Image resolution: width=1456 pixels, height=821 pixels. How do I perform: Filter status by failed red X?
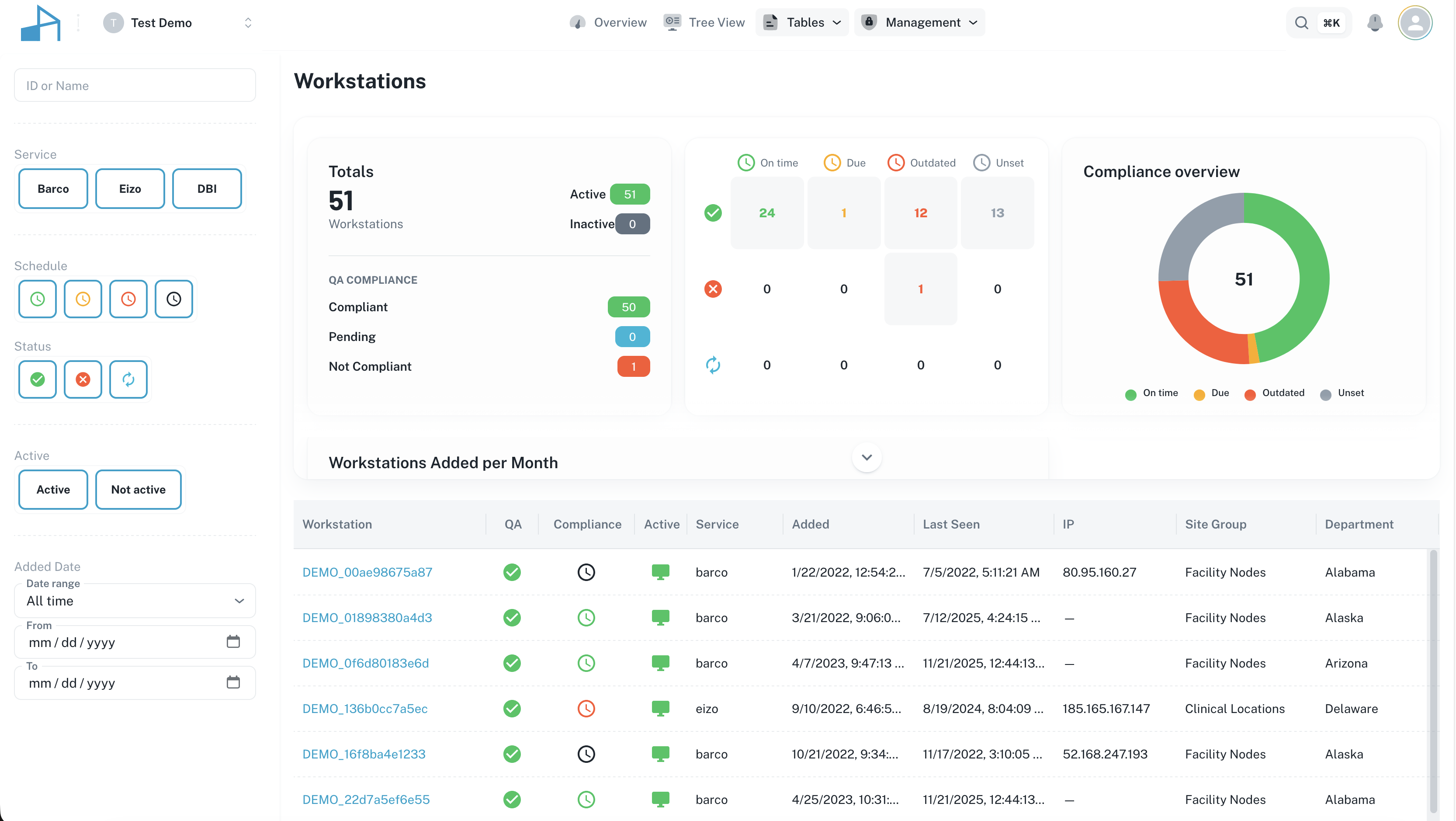click(83, 379)
